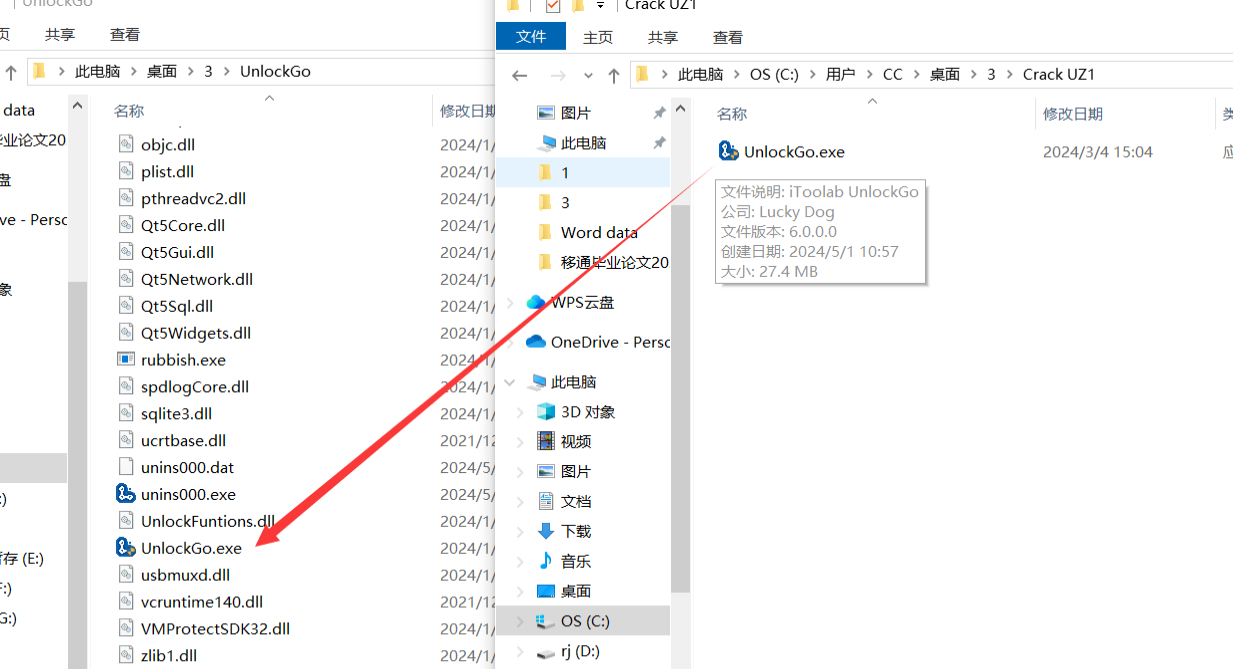Screen dimensions: 1233x669
Task: Click 桌面 in UnlockGo window address bar
Action: [162, 72]
